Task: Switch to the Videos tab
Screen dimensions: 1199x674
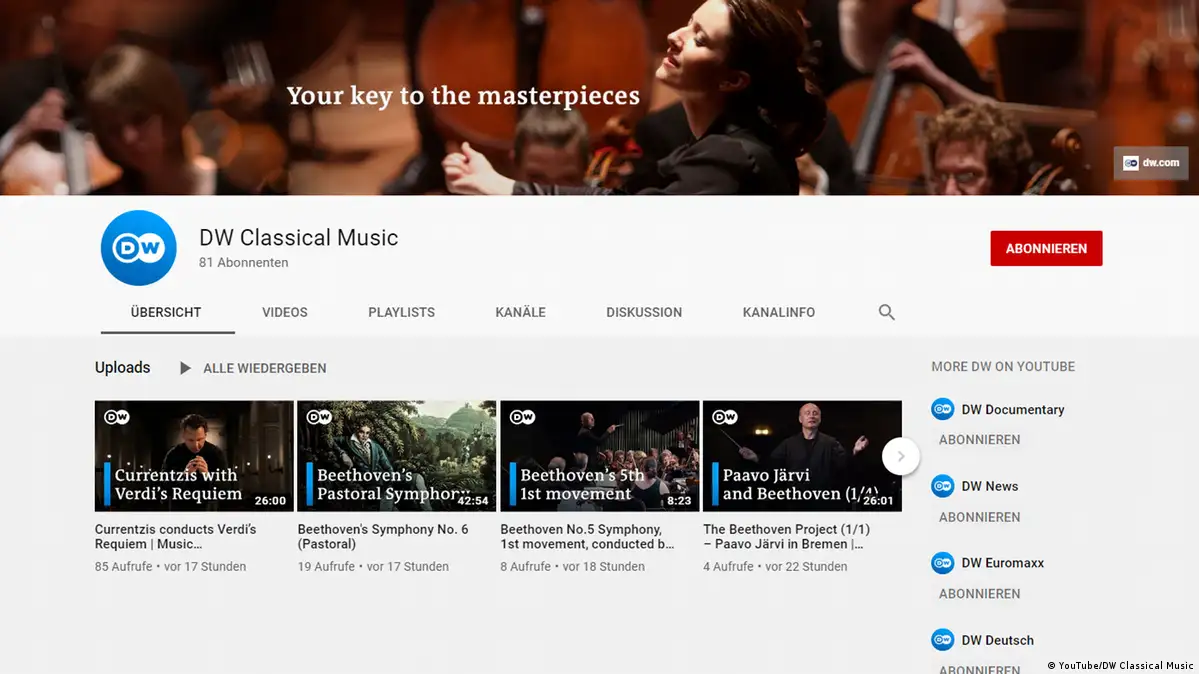Action: tap(285, 312)
